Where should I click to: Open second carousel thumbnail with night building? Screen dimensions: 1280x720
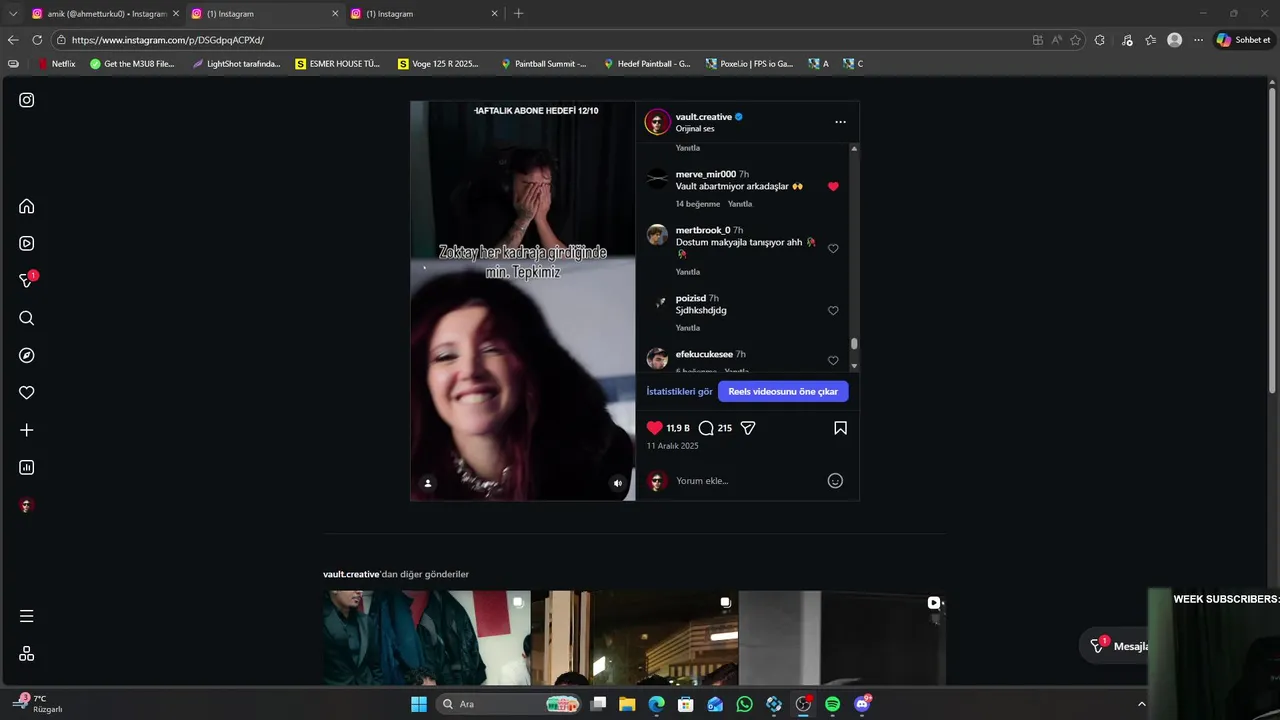[635, 637]
